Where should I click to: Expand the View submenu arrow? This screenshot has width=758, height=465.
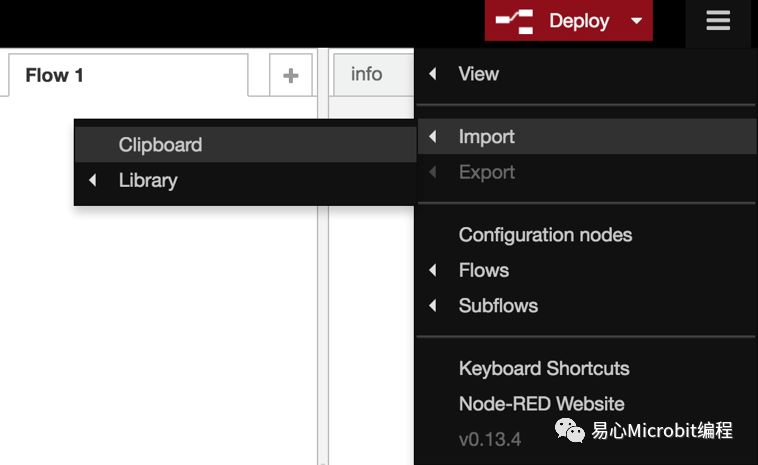pos(433,74)
